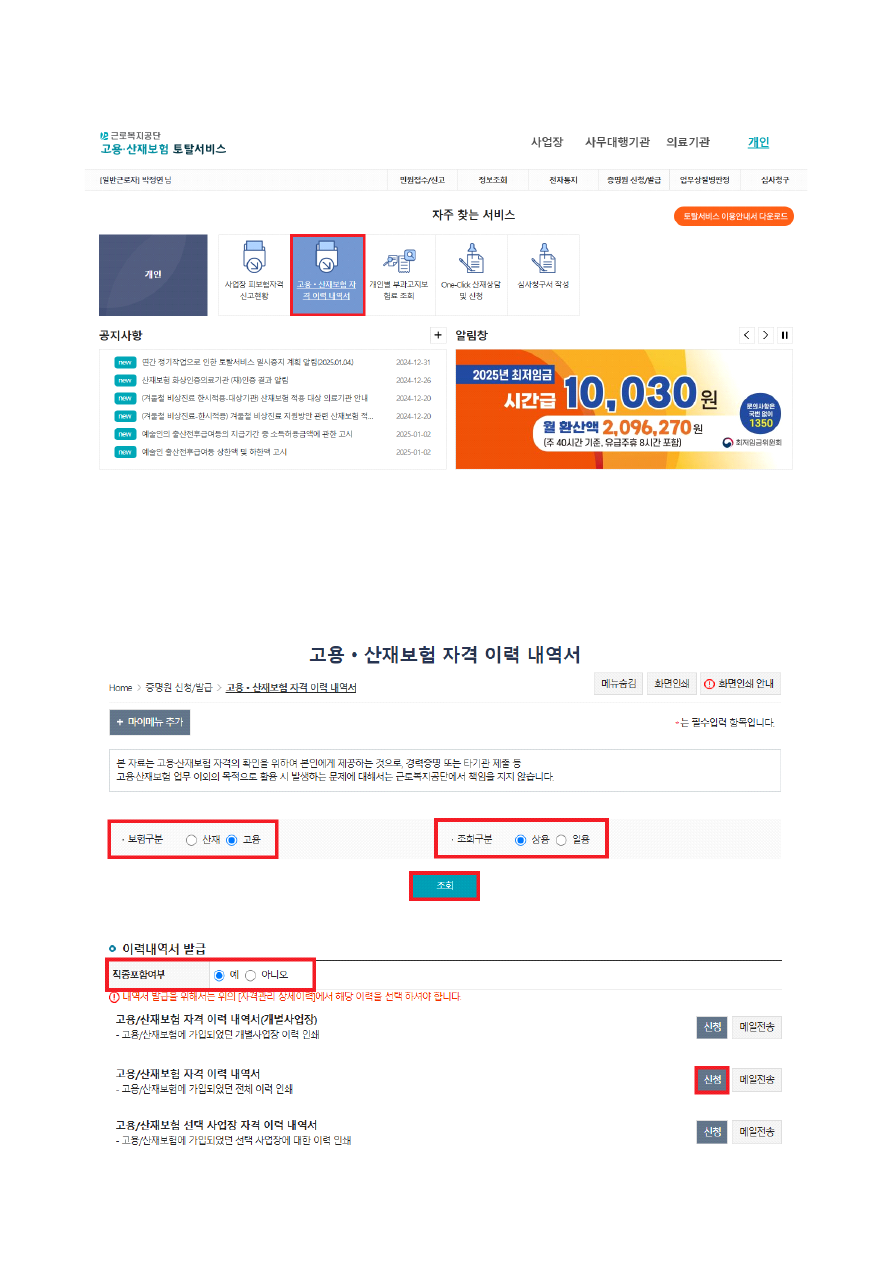
Task: Open 심사청구서 작성 service icon
Action: coord(543,275)
